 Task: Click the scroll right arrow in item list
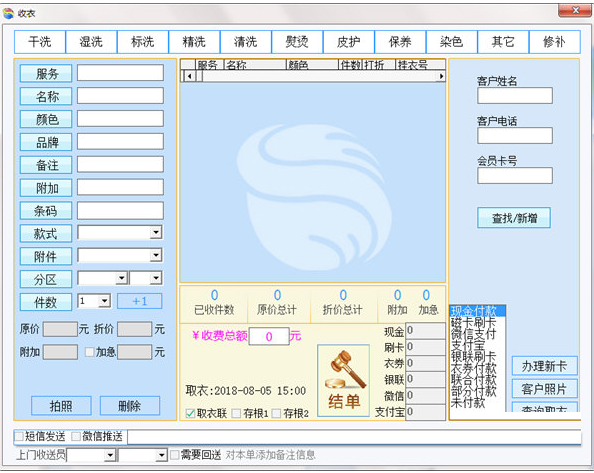tap(441, 76)
